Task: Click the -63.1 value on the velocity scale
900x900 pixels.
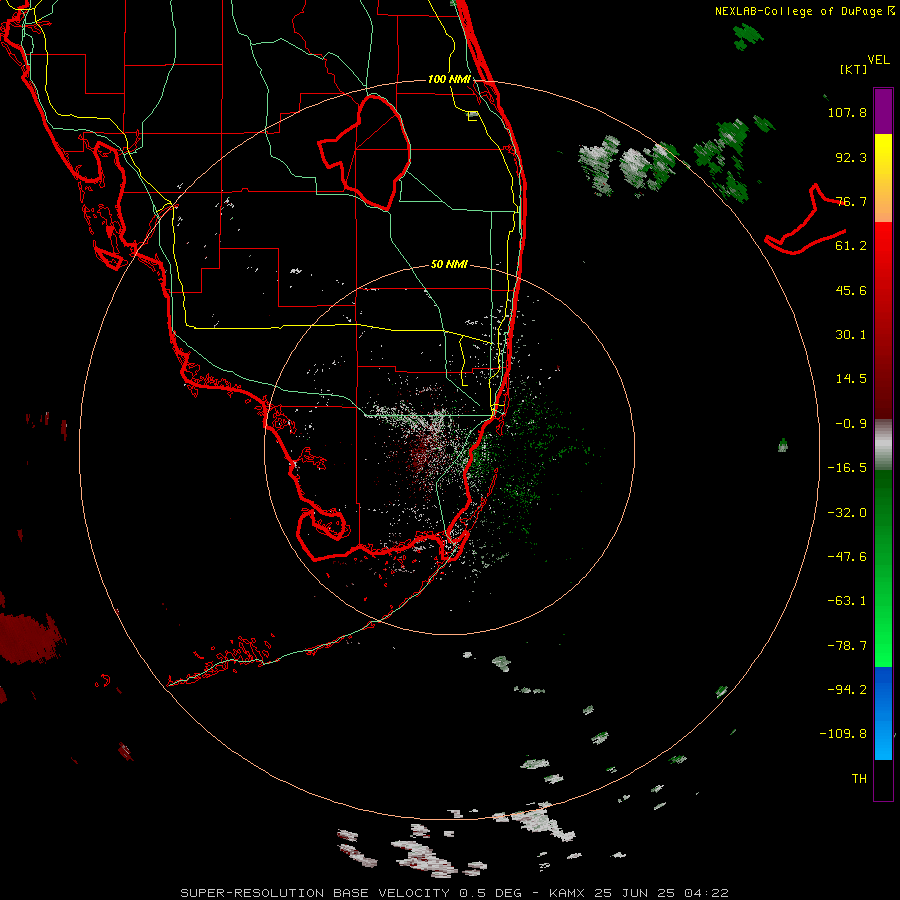Action: point(847,601)
